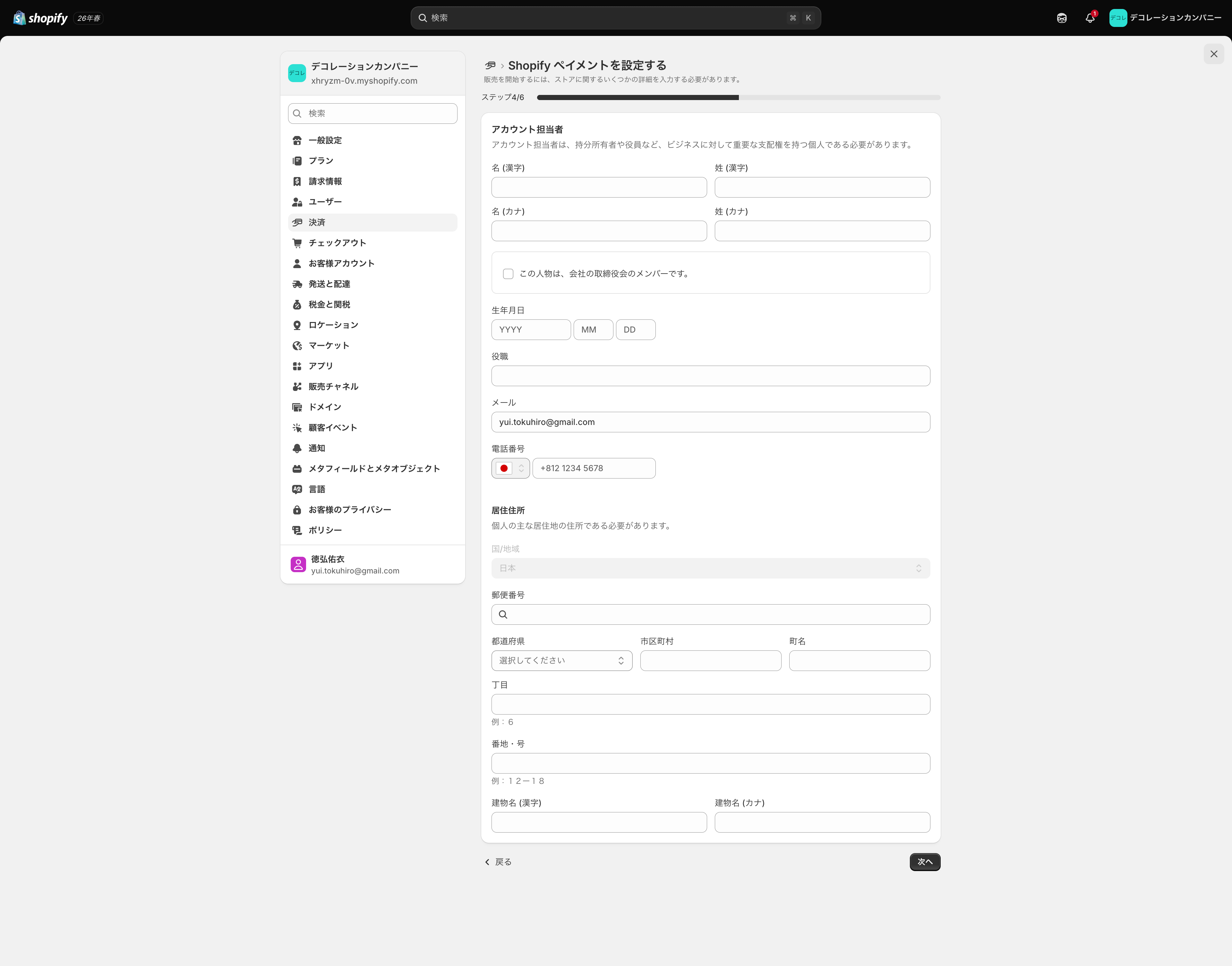This screenshot has height=966, width=1232.
Task: Open 販売チャネル settings menu item
Action: (372, 387)
